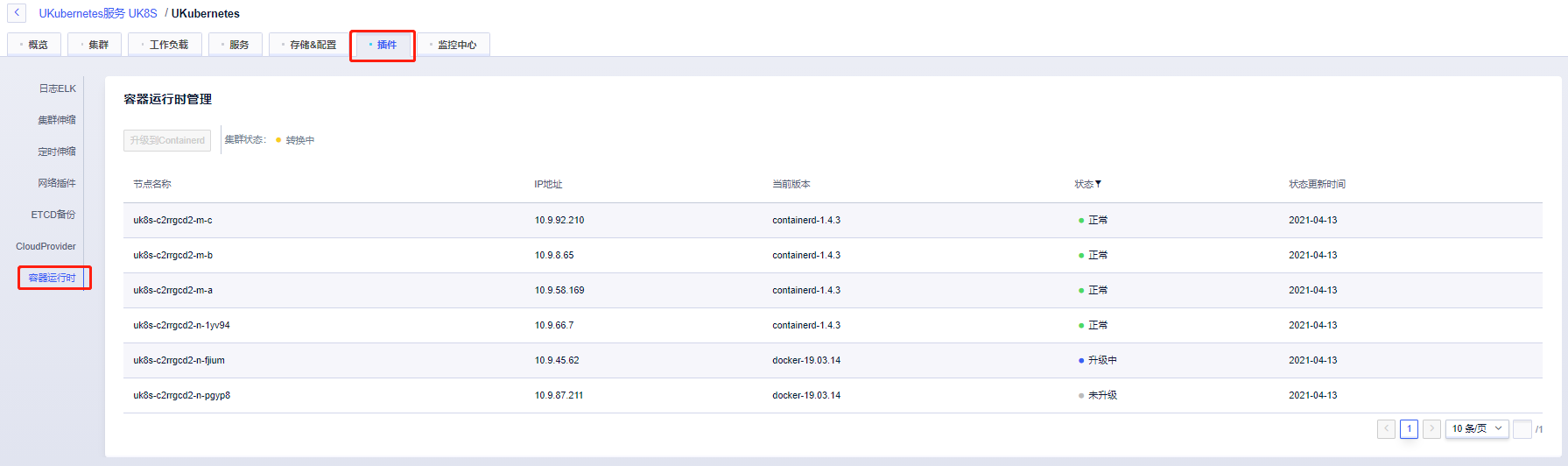Viewport: 1568px width, 466px height.
Task: Open the 状态 column filter icon
Action: [x=1098, y=184]
